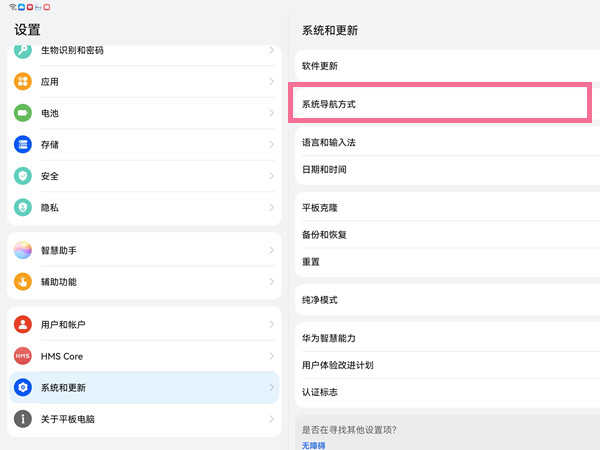Expand the 电池 row chevron

pos(271,113)
